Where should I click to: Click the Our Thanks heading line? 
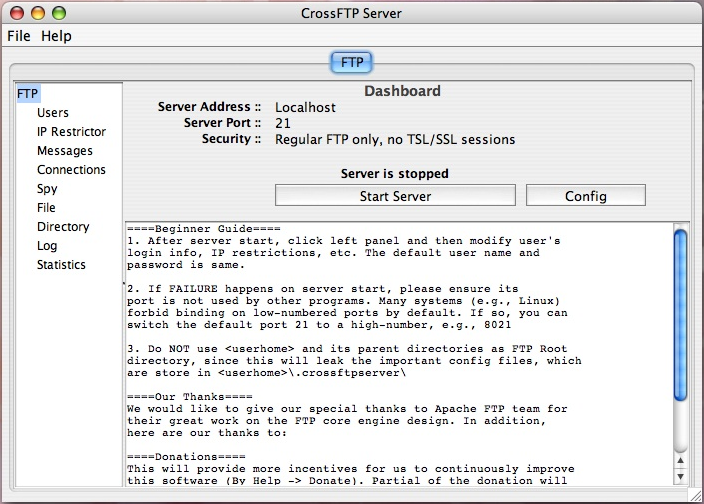[189, 397]
